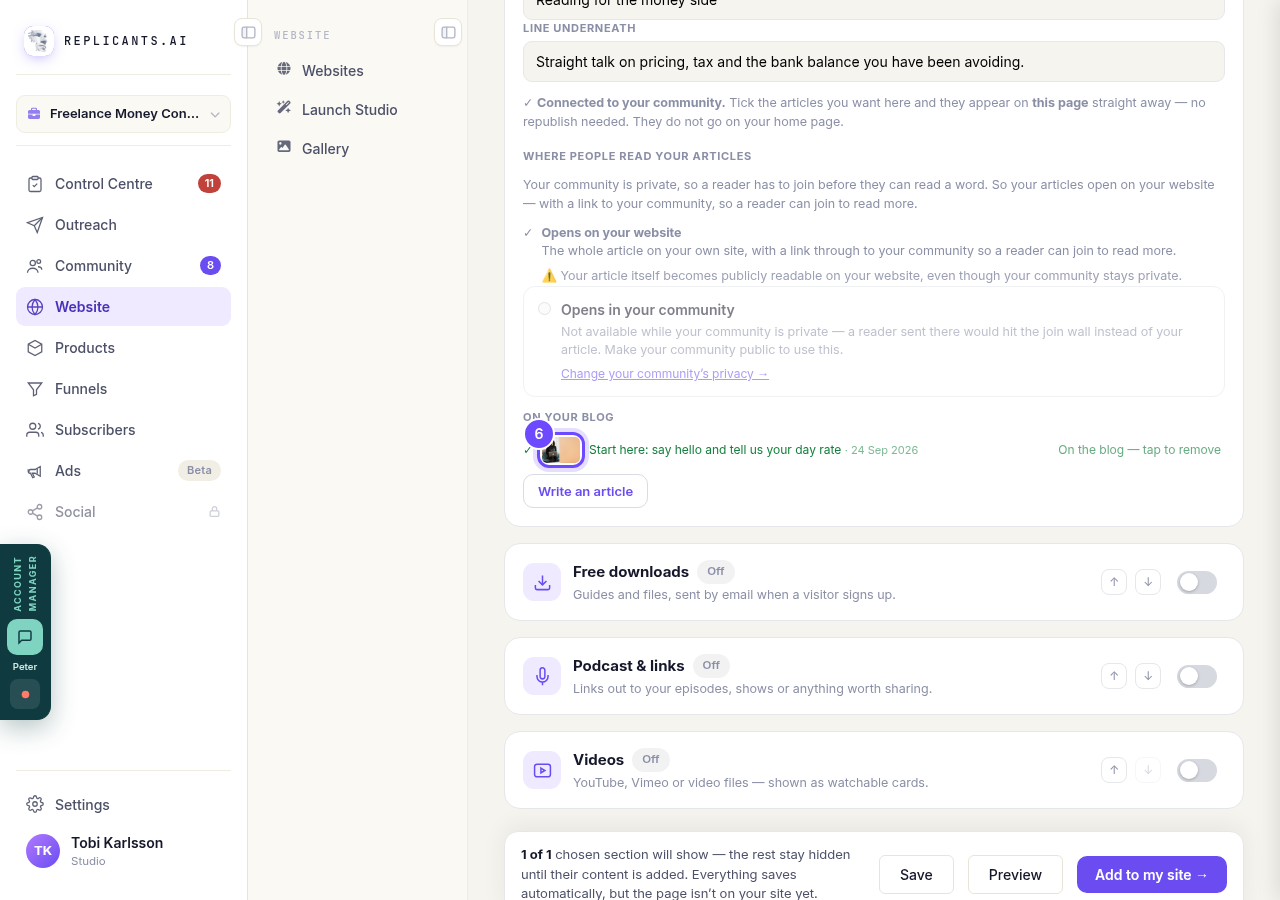Save the page with the Save button

pos(916,875)
